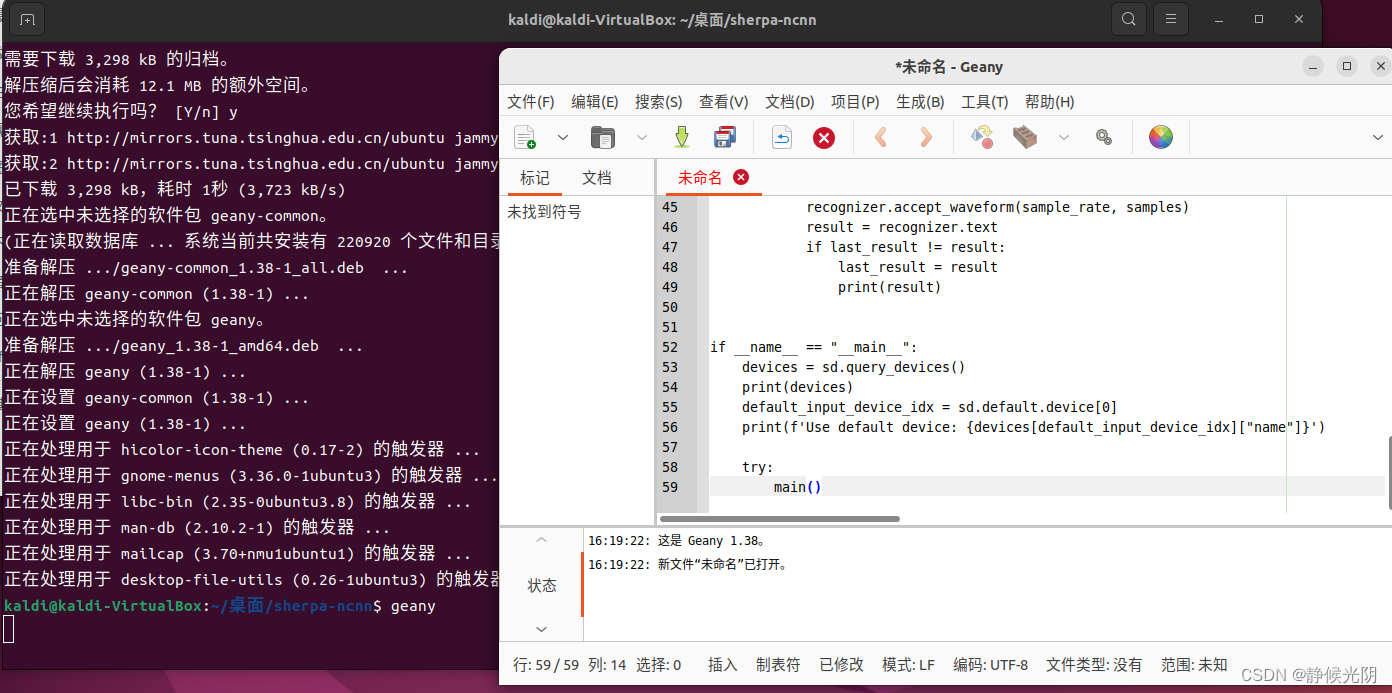Screen dimensions: 1392x693
Task: Open the terminal hamburger menu
Action: click(x=1170, y=19)
